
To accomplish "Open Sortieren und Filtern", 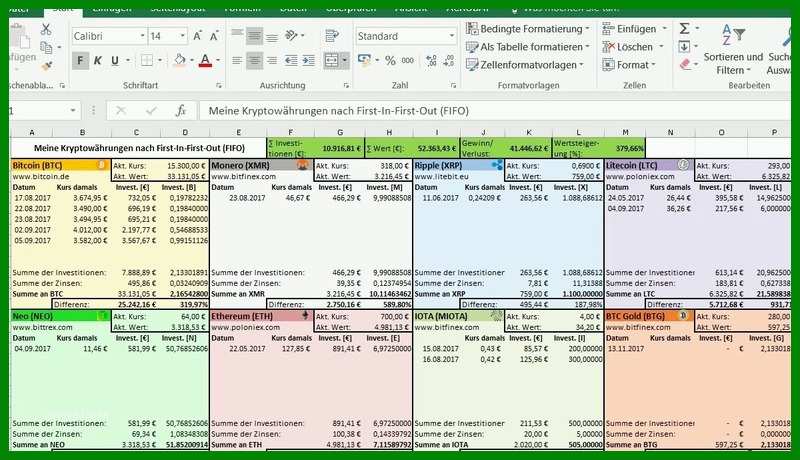I will pos(733,49).
